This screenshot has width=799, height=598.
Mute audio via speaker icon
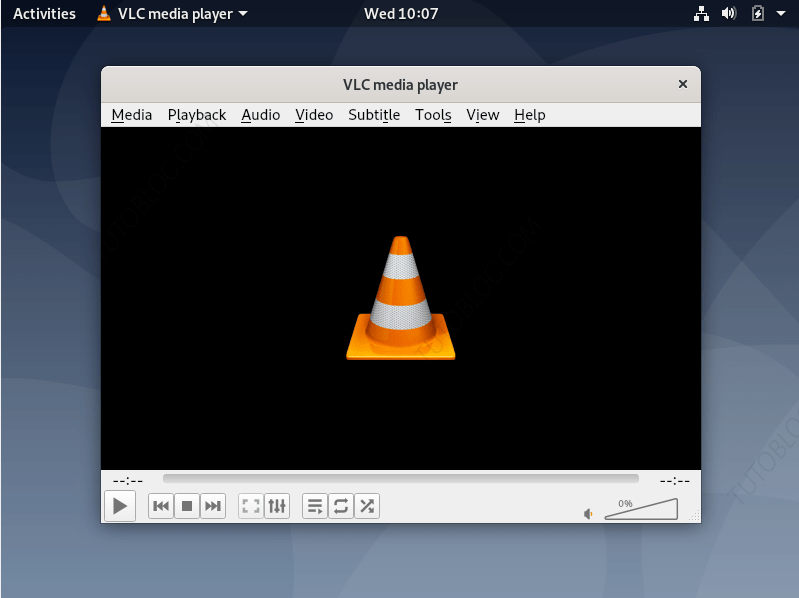click(x=588, y=514)
